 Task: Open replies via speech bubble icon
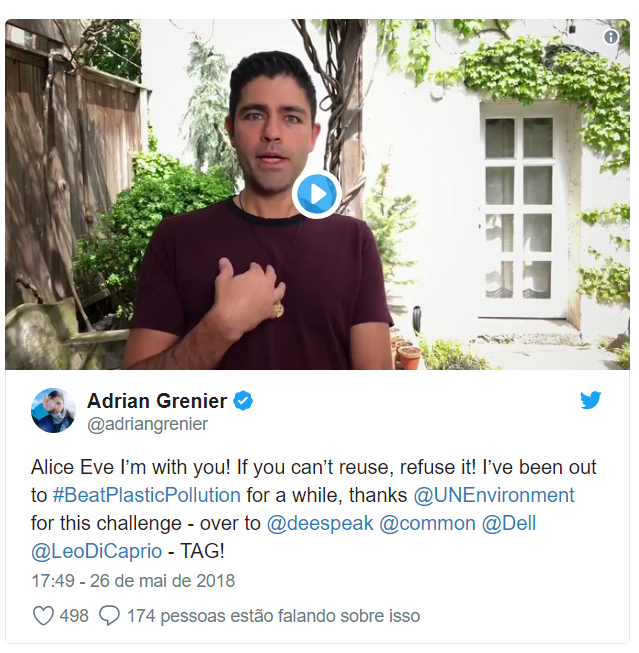[110, 616]
